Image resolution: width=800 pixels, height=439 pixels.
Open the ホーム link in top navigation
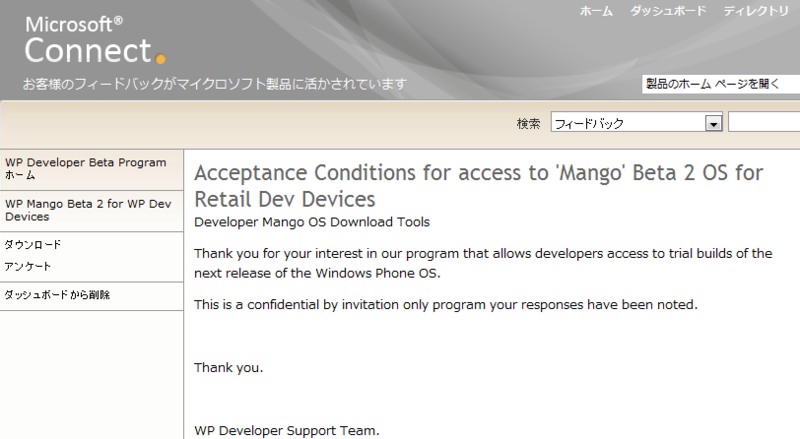click(x=596, y=11)
